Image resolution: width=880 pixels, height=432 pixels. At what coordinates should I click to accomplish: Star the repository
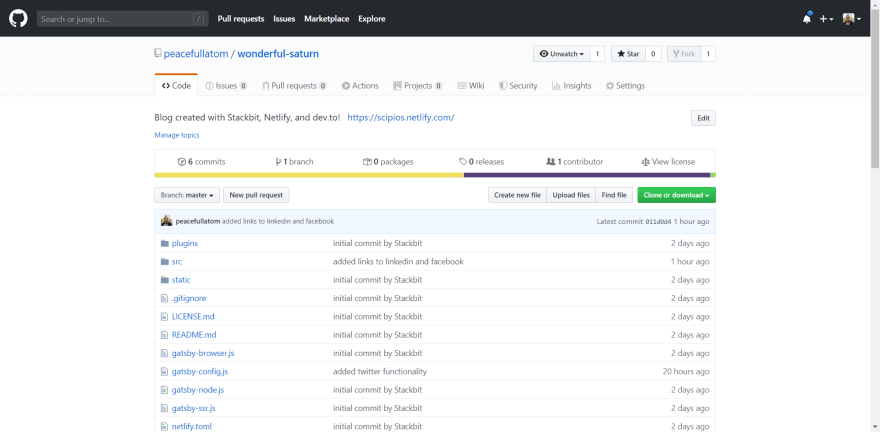[628, 54]
